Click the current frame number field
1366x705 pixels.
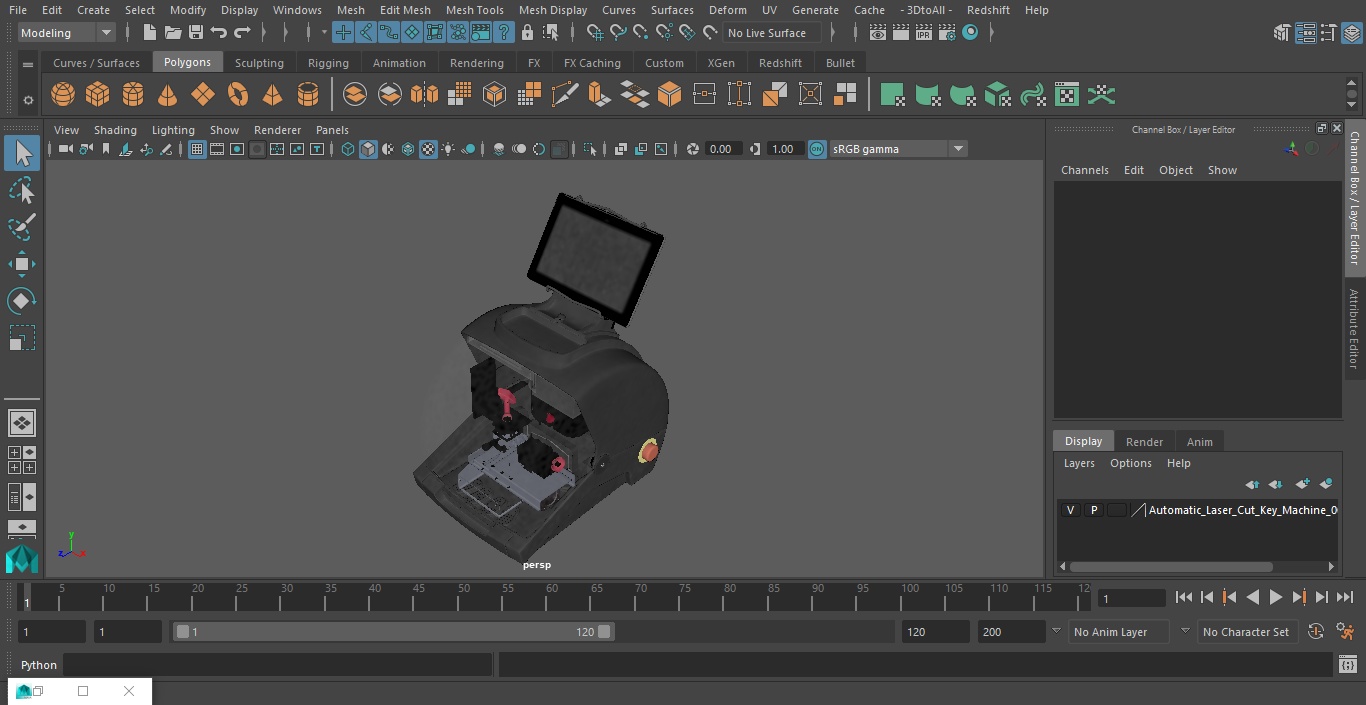pyautogui.click(x=1131, y=599)
